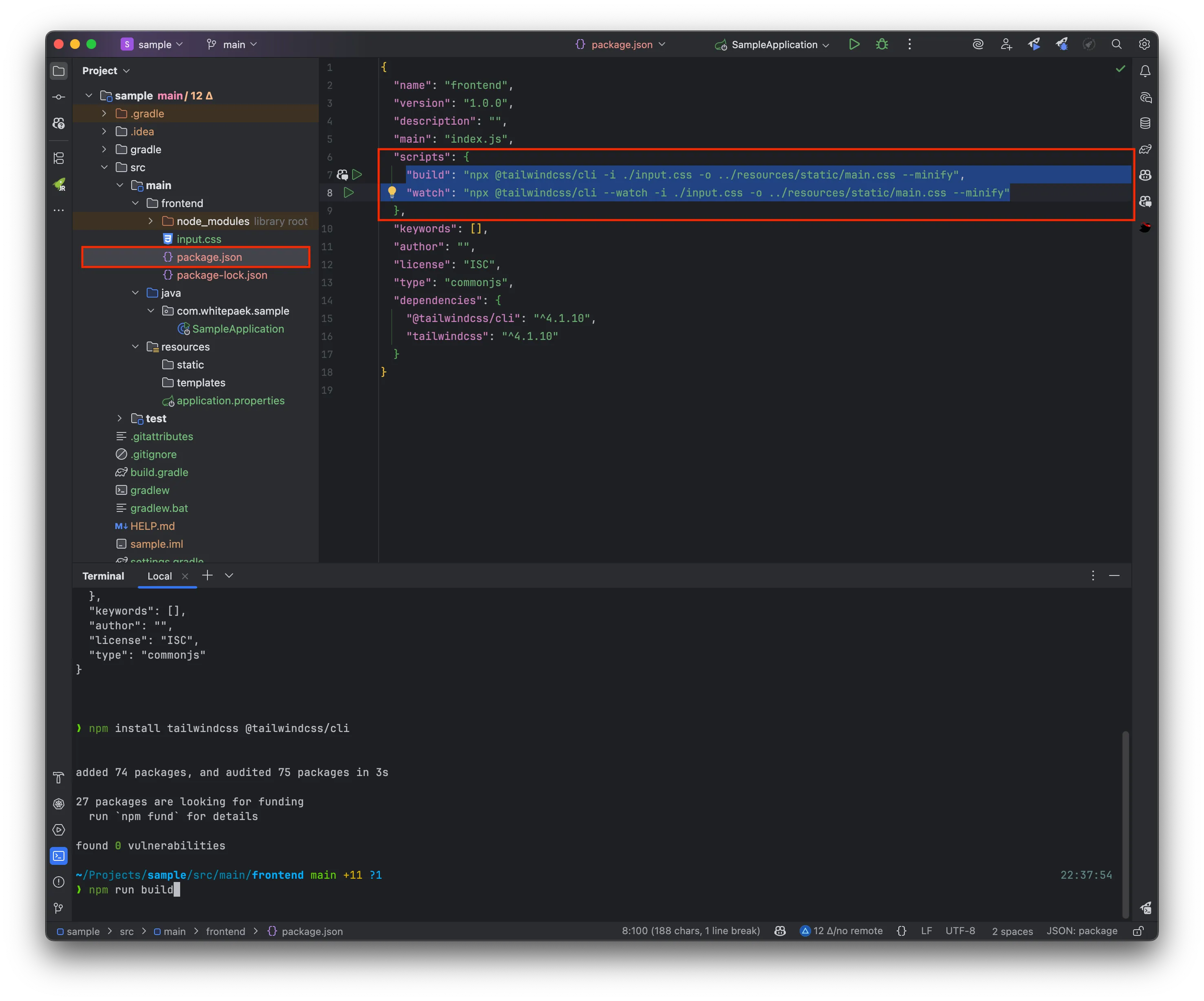Open the Project tool window icon
1204x1001 pixels.
pos(58,71)
